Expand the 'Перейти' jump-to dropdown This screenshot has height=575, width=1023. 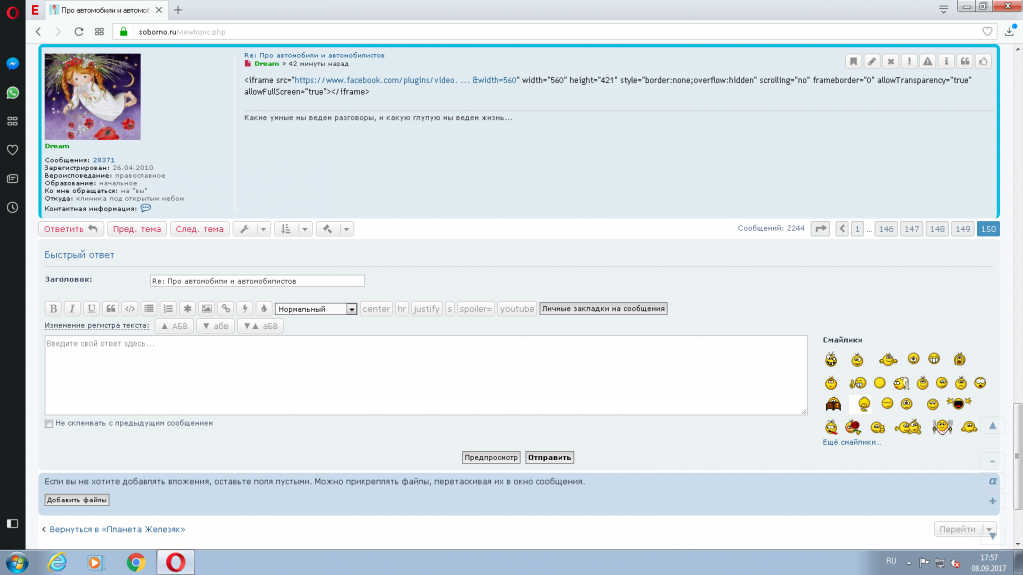pos(988,530)
